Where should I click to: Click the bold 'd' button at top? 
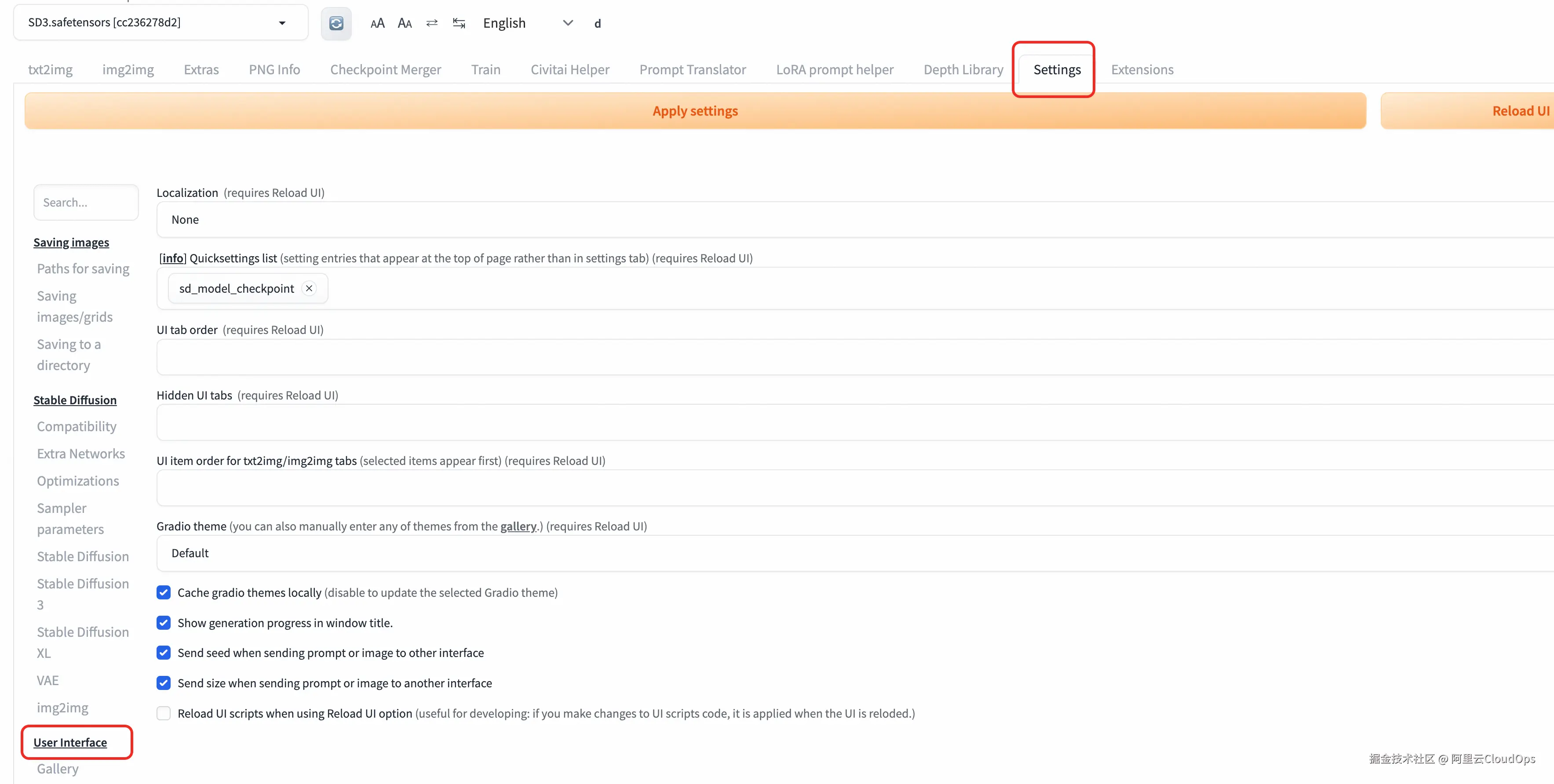(597, 24)
